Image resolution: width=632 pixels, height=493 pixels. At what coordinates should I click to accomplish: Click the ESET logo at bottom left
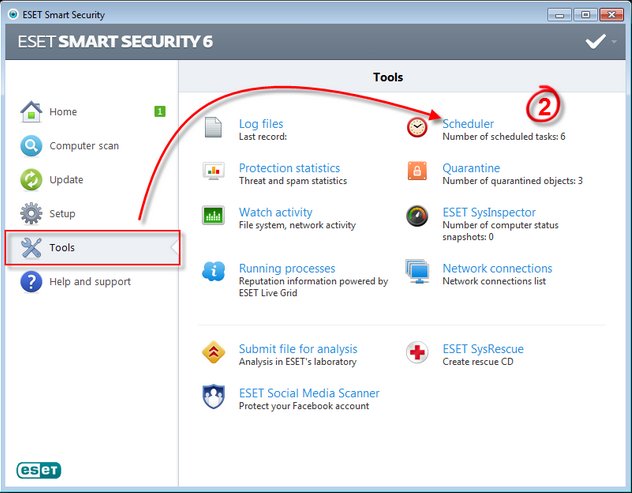click(x=39, y=470)
